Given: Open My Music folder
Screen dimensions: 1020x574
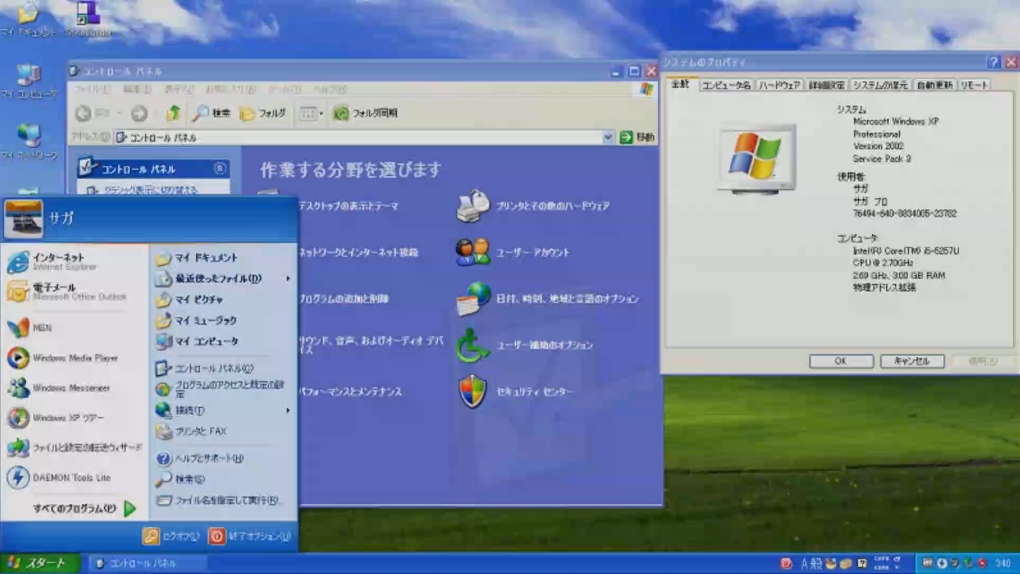Looking at the screenshot, I should pyautogui.click(x=196, y=320).
